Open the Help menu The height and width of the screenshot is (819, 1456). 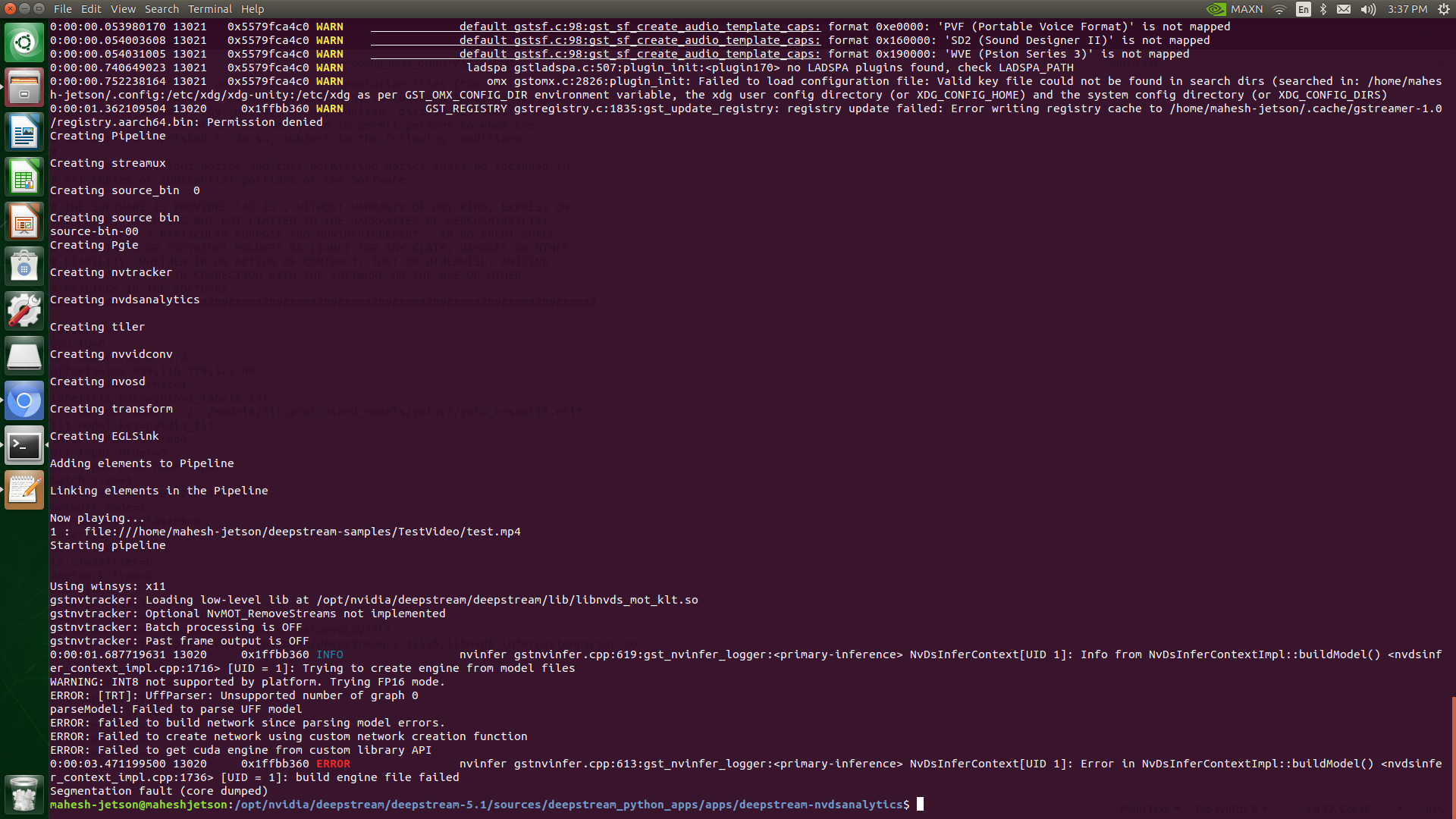coord(253,9)
